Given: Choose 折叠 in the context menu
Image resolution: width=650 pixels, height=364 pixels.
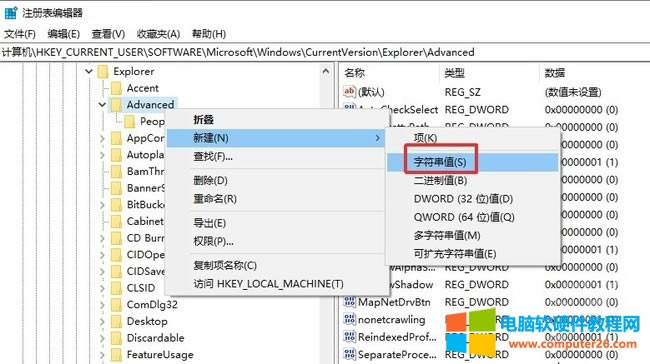Looking at the screenshot, I should [x=276, y=120].
